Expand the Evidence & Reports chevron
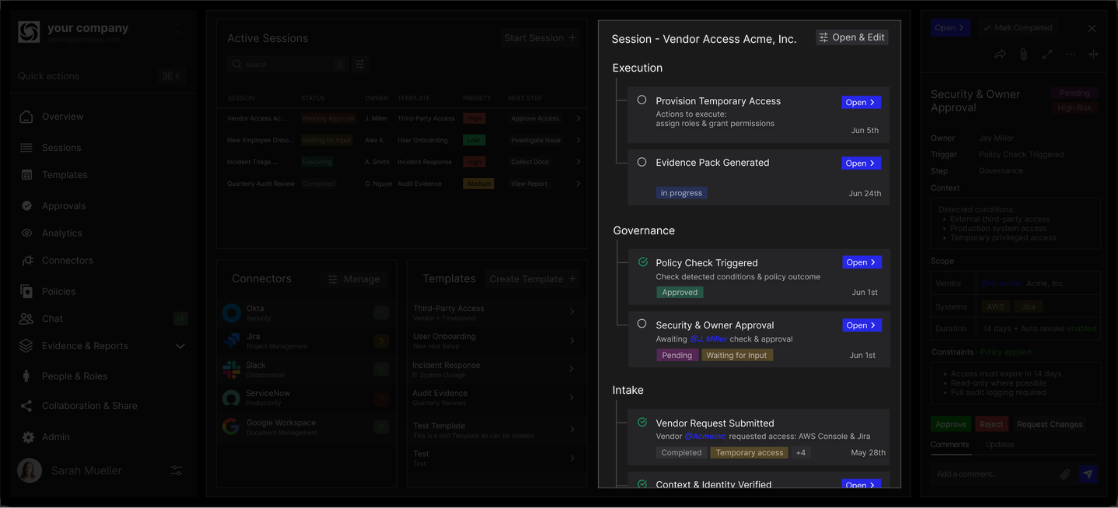The width and height of the screenshot is (1118, 508). tap(180, 346)
